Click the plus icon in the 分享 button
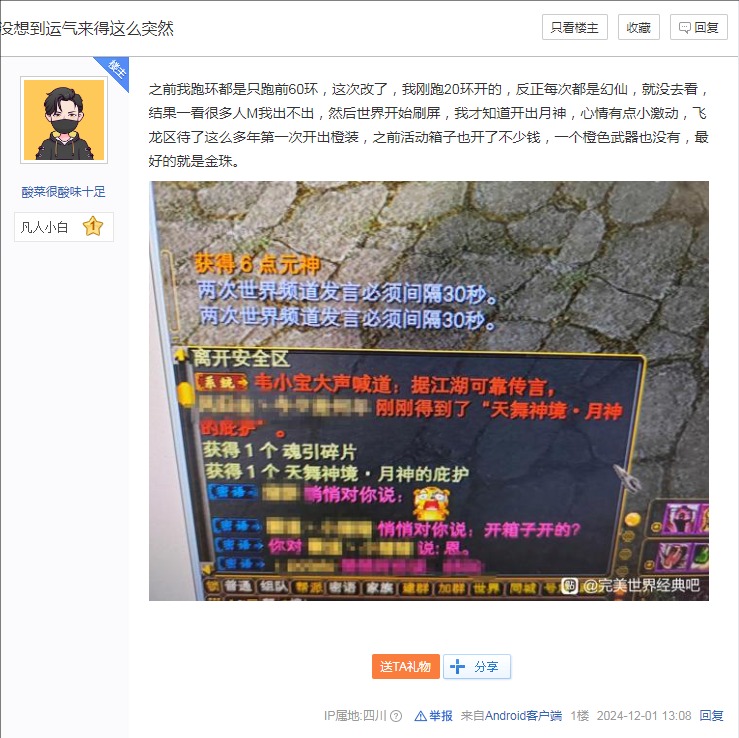The width and height of the screenshot is (739, 738). click(x=457, y=666)
